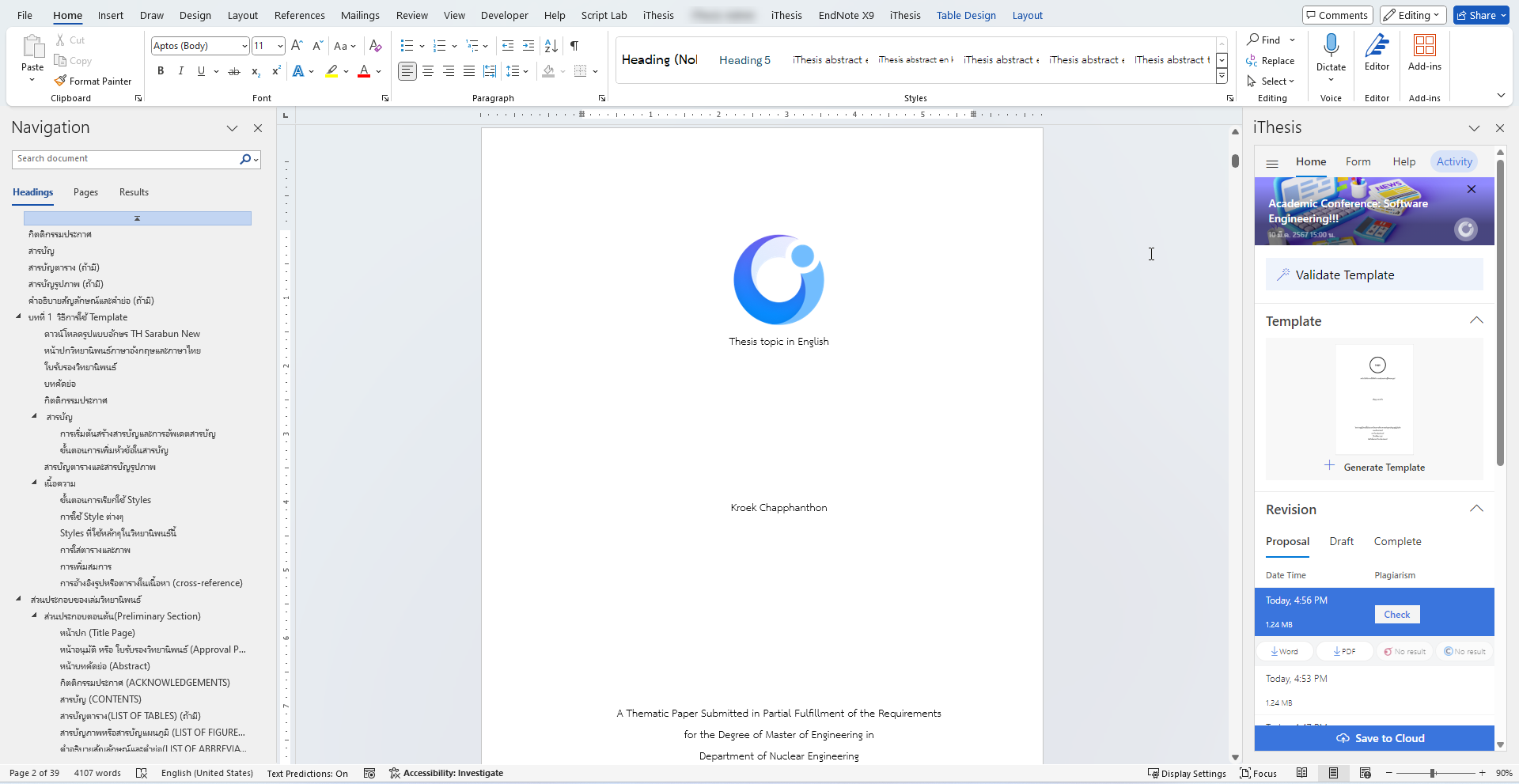This screenshot has width=1519, height=784.
Task: Switch to Pages tab in Navigation
Action: [85, 192]
